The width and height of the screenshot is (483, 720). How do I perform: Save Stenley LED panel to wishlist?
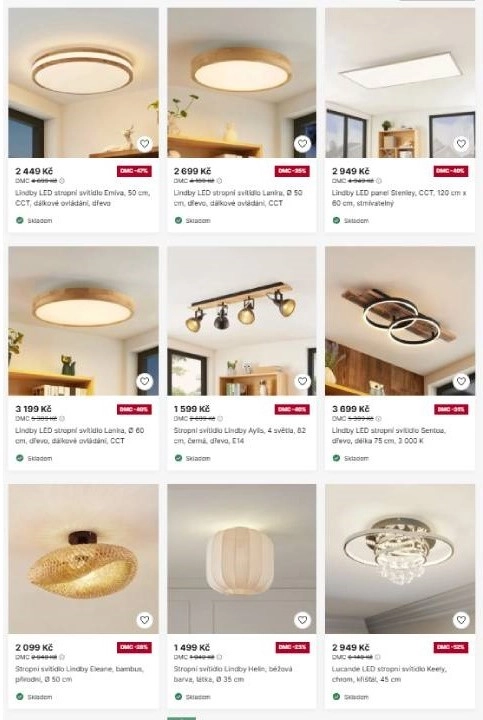click(x=461, y=144)
